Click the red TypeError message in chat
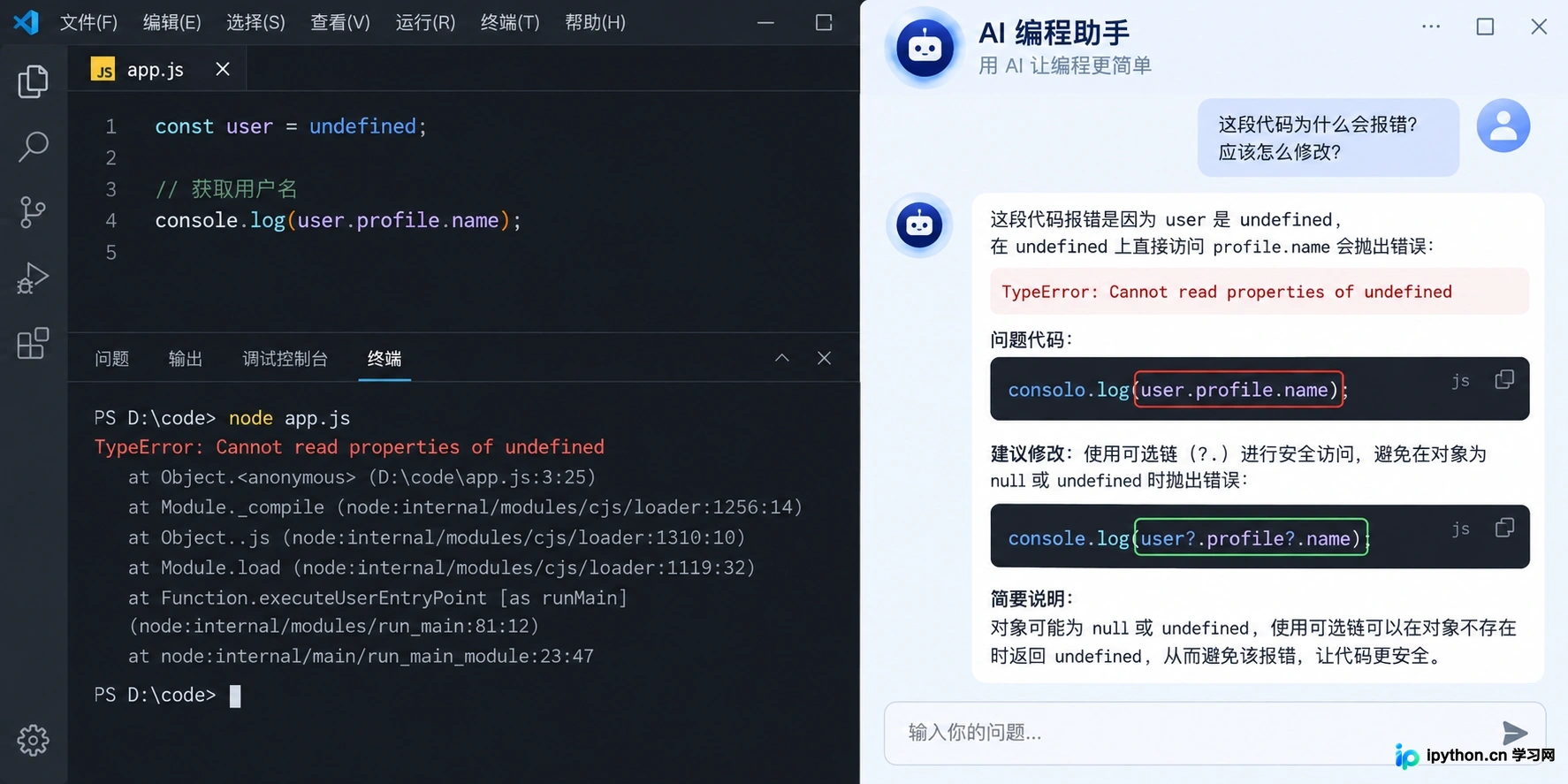The width and height of the screenshot is (1568, 784). (x=1260, y=292)
